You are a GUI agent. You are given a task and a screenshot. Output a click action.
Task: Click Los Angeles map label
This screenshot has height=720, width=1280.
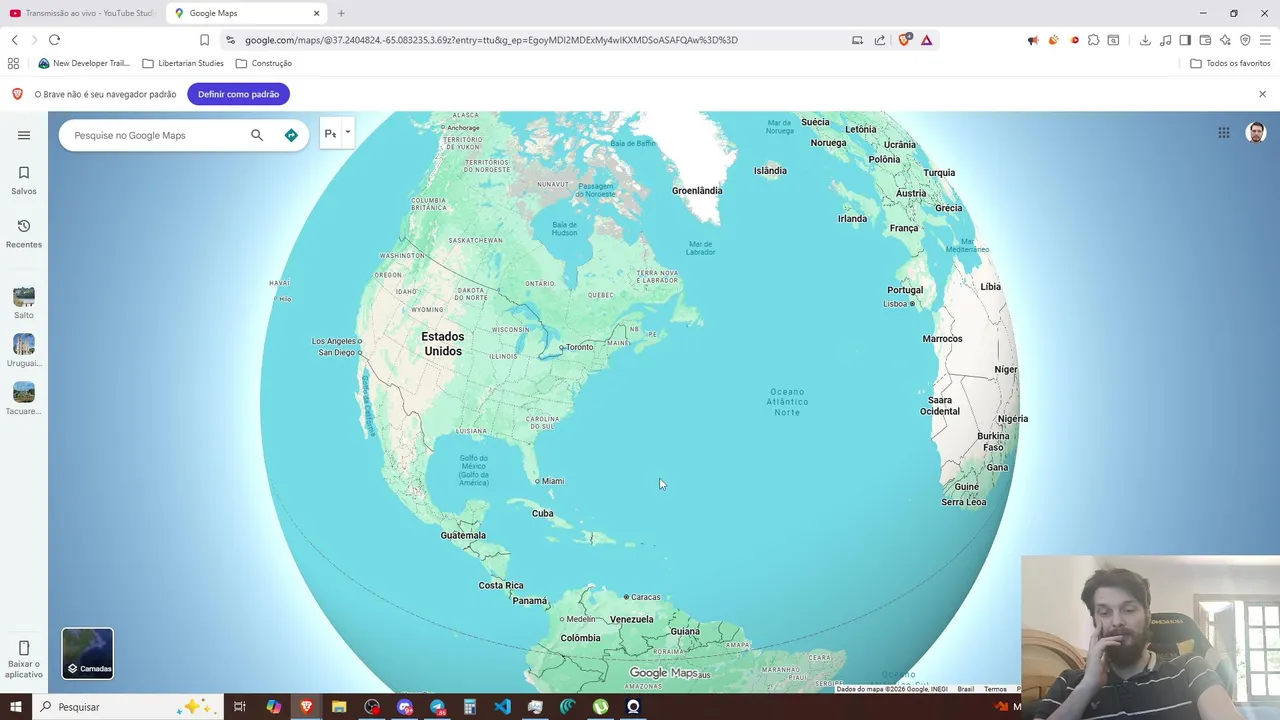coord(334,341)
